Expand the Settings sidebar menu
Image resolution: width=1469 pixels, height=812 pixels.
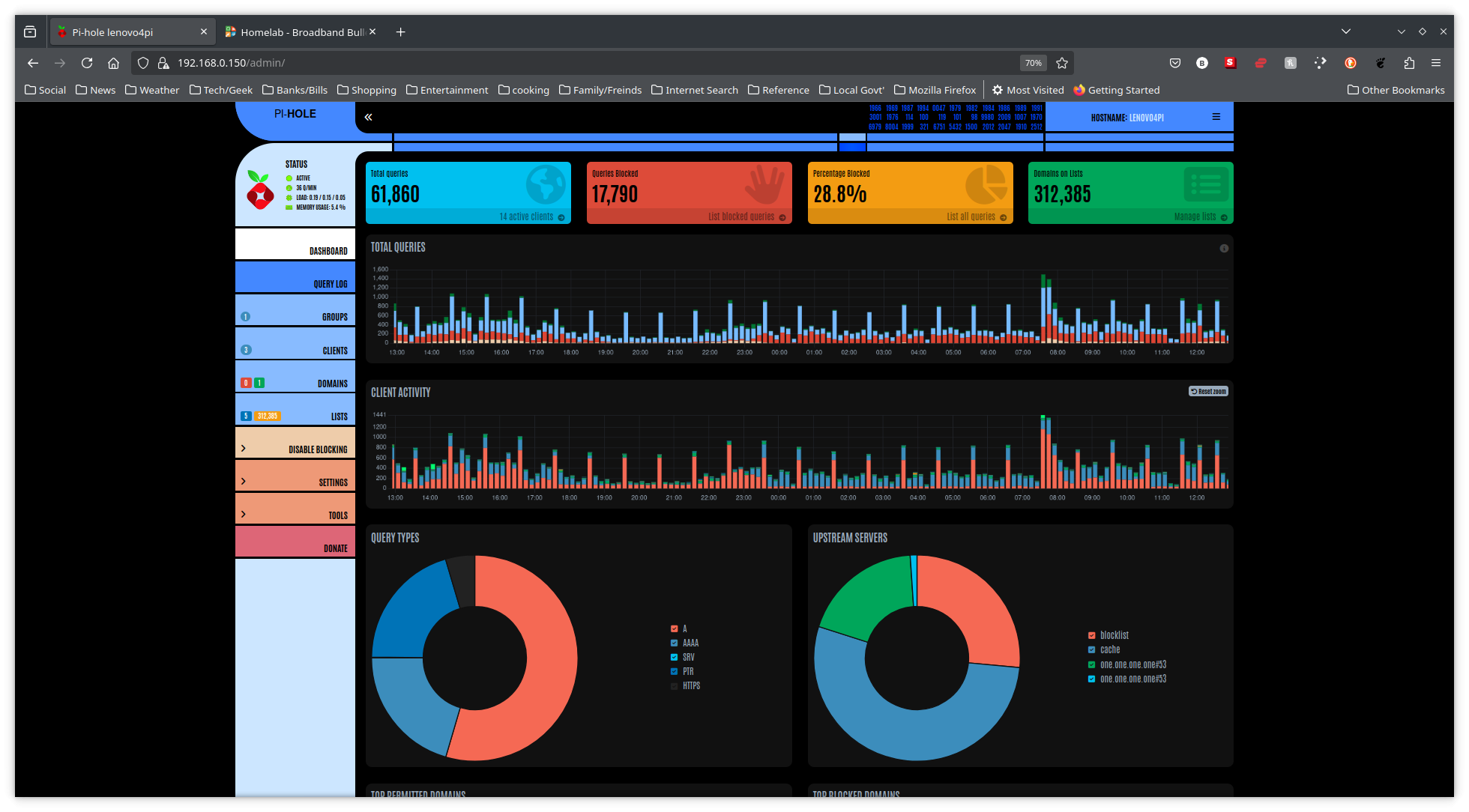[x=295, y=476]
